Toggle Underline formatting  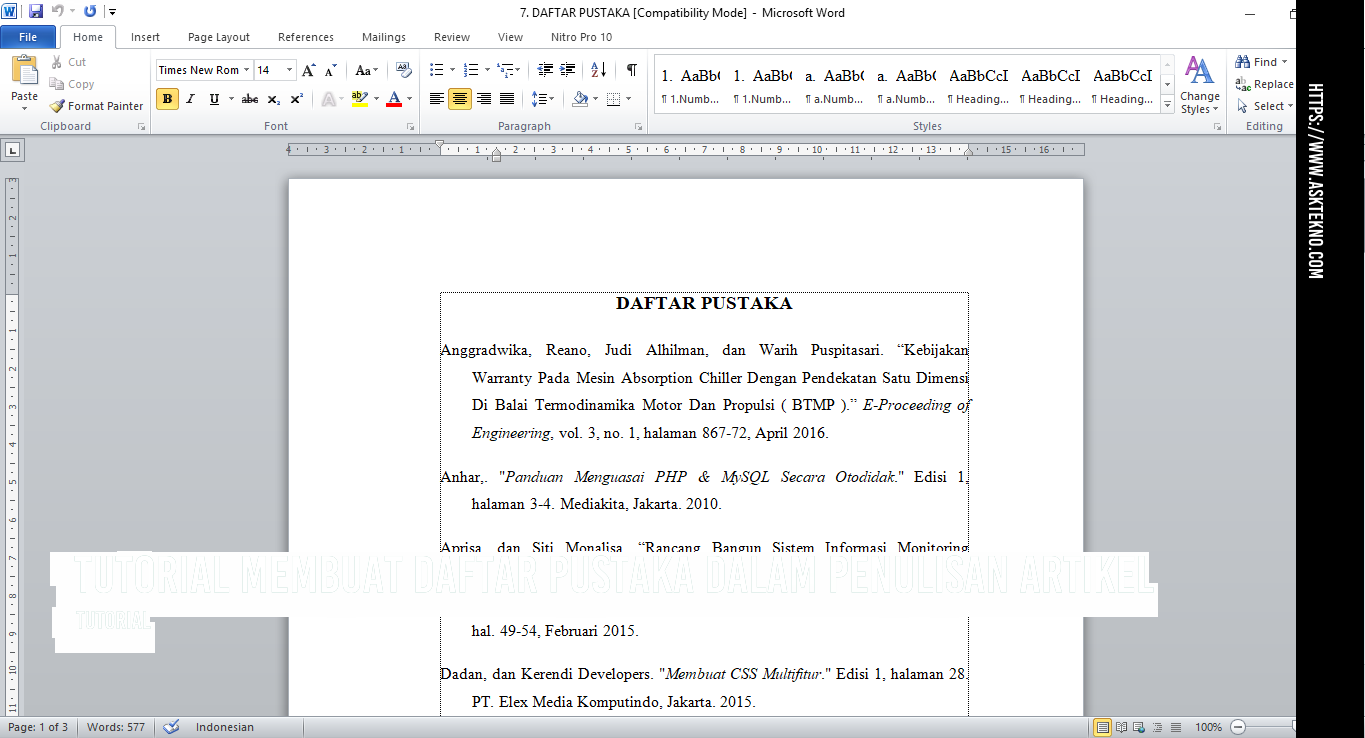214,99
